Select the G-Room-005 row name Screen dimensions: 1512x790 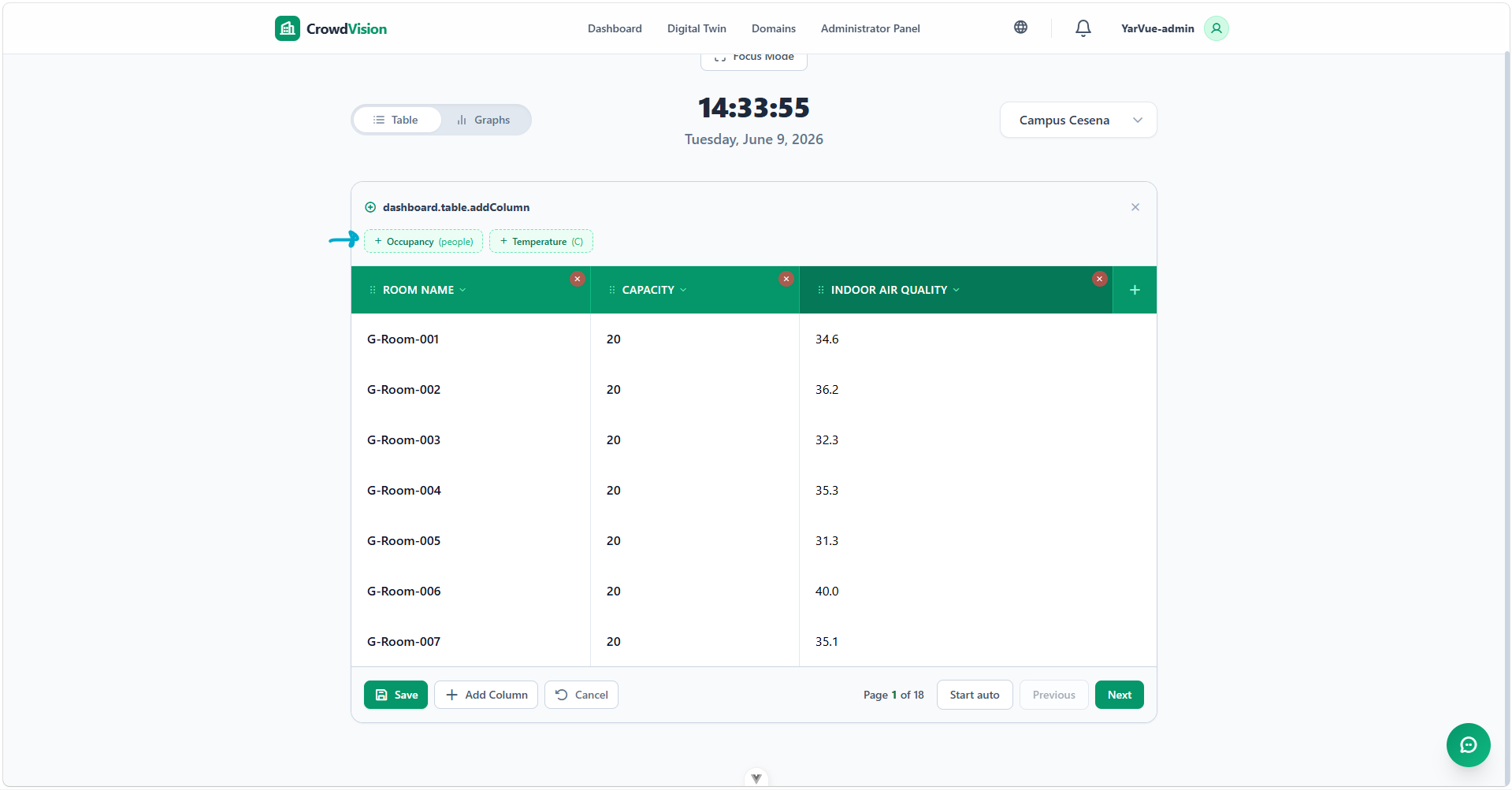tap(403, 541)
